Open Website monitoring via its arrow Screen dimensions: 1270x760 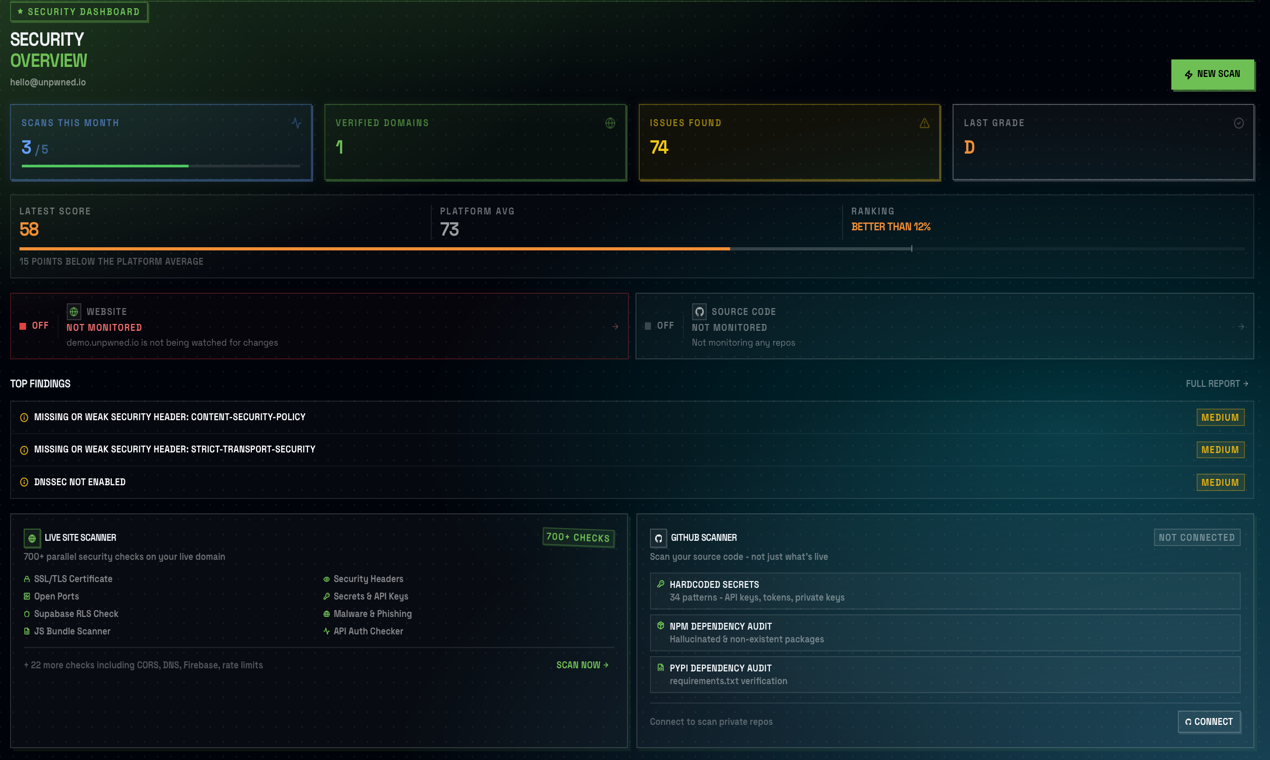615,327
